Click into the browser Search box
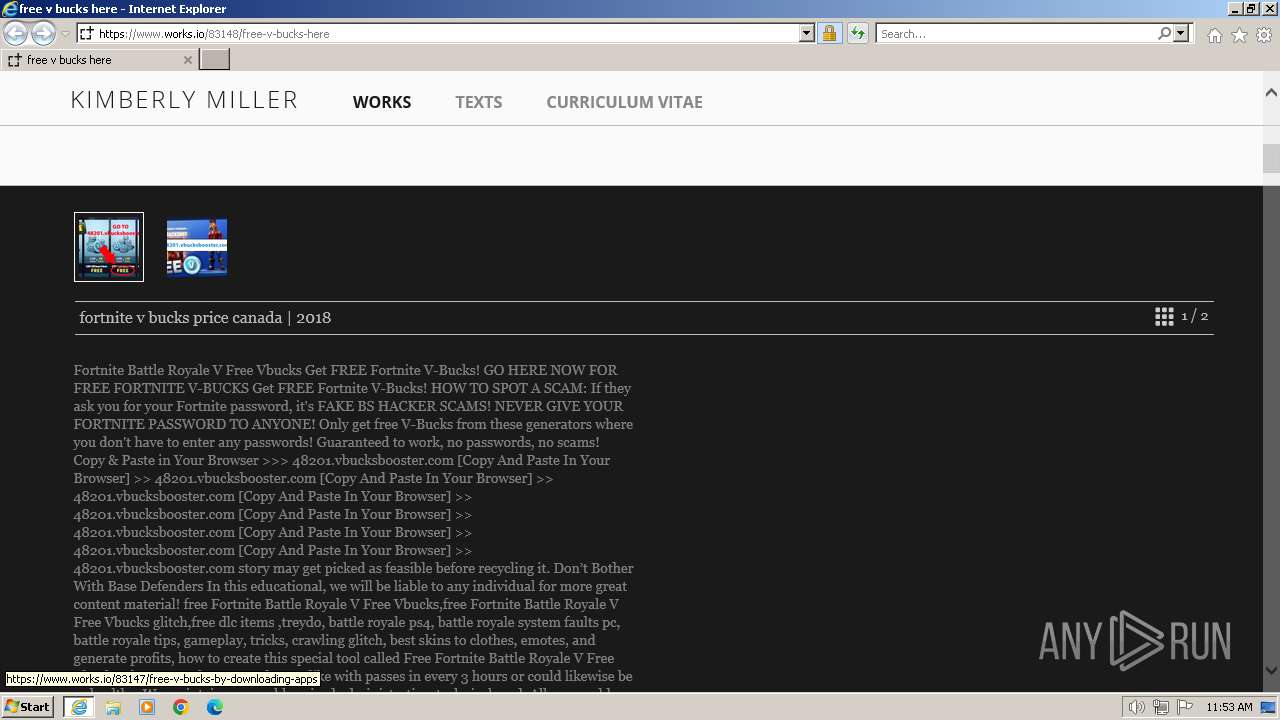Screen dimensions: 1280x720 [x=1016, y=34]
